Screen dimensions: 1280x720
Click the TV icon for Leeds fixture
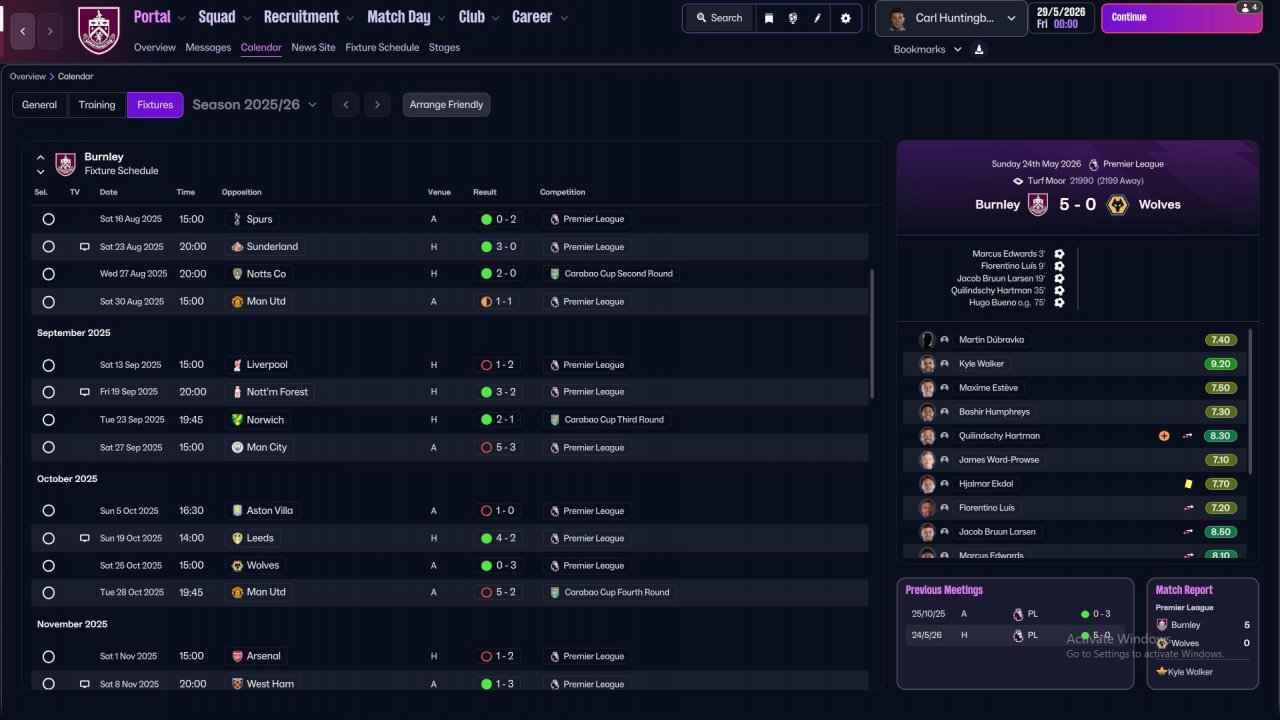point(85,538)
